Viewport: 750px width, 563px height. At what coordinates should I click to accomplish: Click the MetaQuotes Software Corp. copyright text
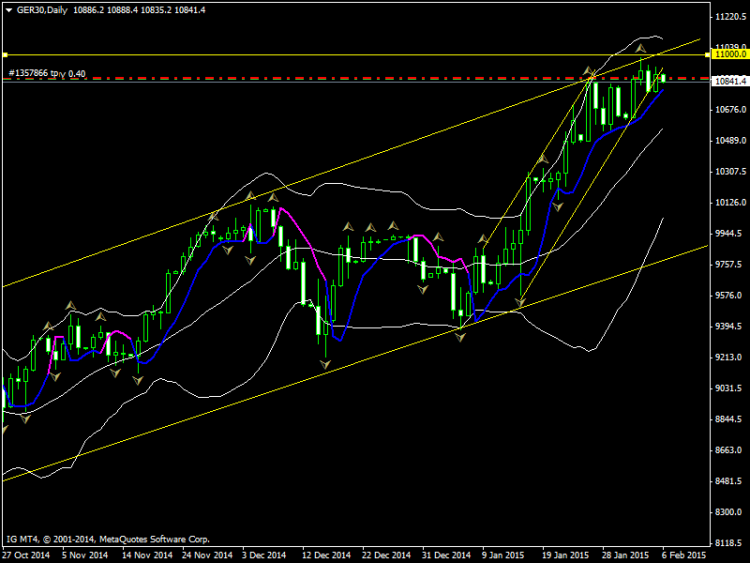coord(154,539)
